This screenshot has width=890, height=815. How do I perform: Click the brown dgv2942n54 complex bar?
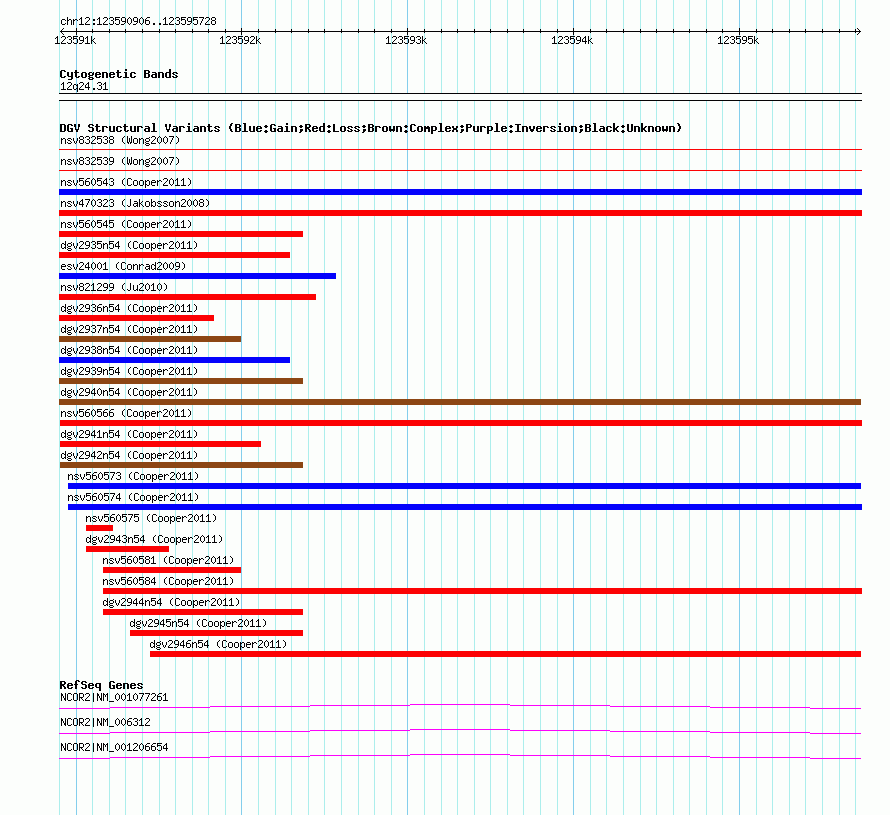(181, 465)
